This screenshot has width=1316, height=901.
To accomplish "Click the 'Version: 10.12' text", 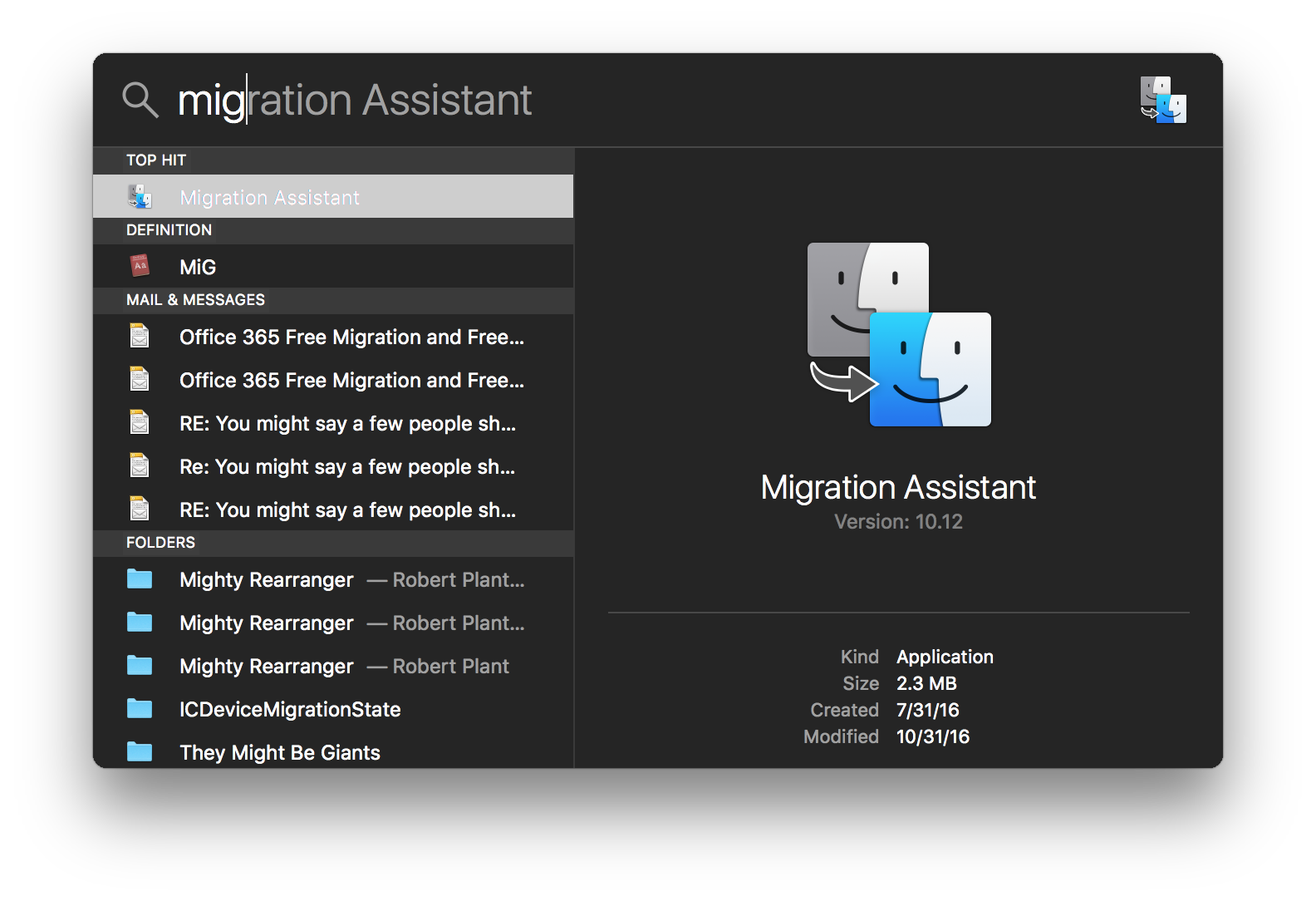I will pos(898,522).
